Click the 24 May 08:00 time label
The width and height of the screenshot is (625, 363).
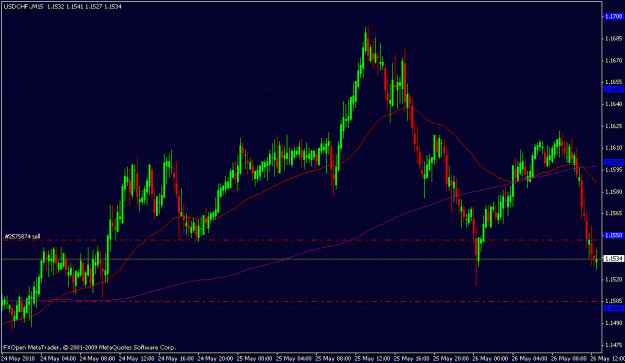pyautogui.click(x=97, y=359)
